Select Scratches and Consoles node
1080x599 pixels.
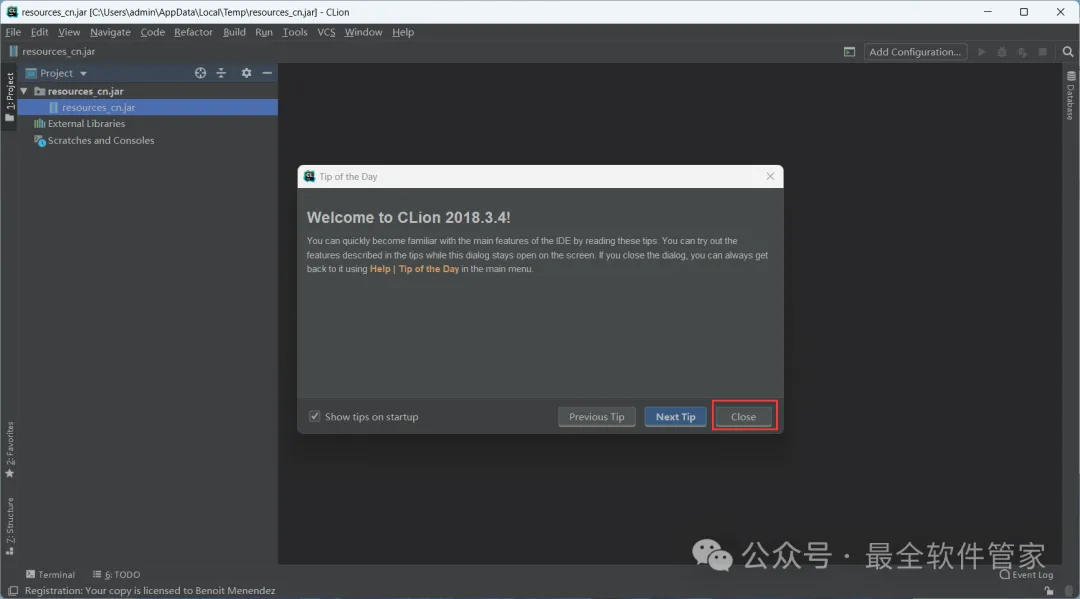[101, 140]
